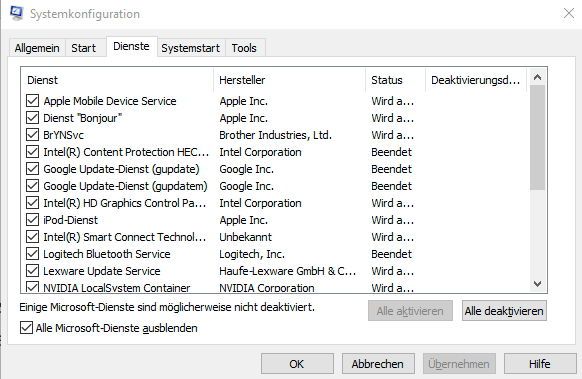582x379 pixels.
Task: Click the iPod-Dienst service name
Action: (71, 220)
